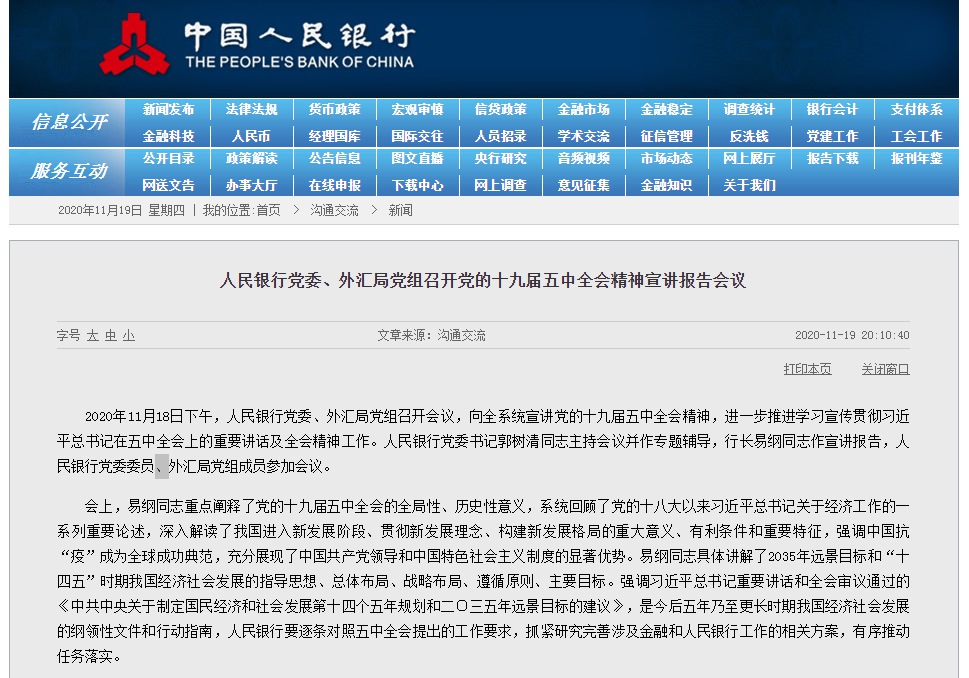
Task: Go to 办事大厅 page
Action: point(252,185)
